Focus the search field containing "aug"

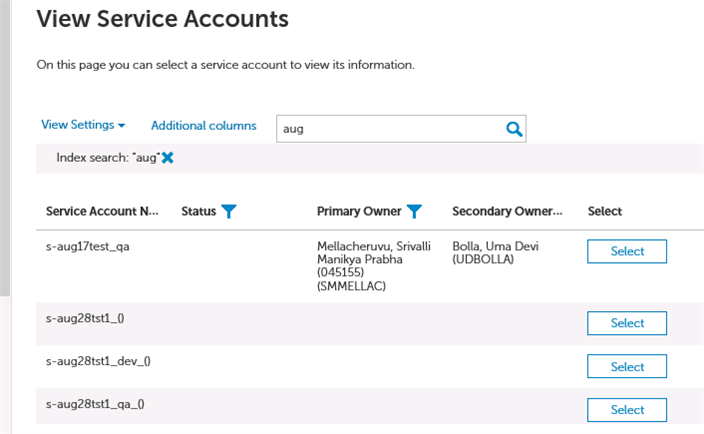[391, 129]
